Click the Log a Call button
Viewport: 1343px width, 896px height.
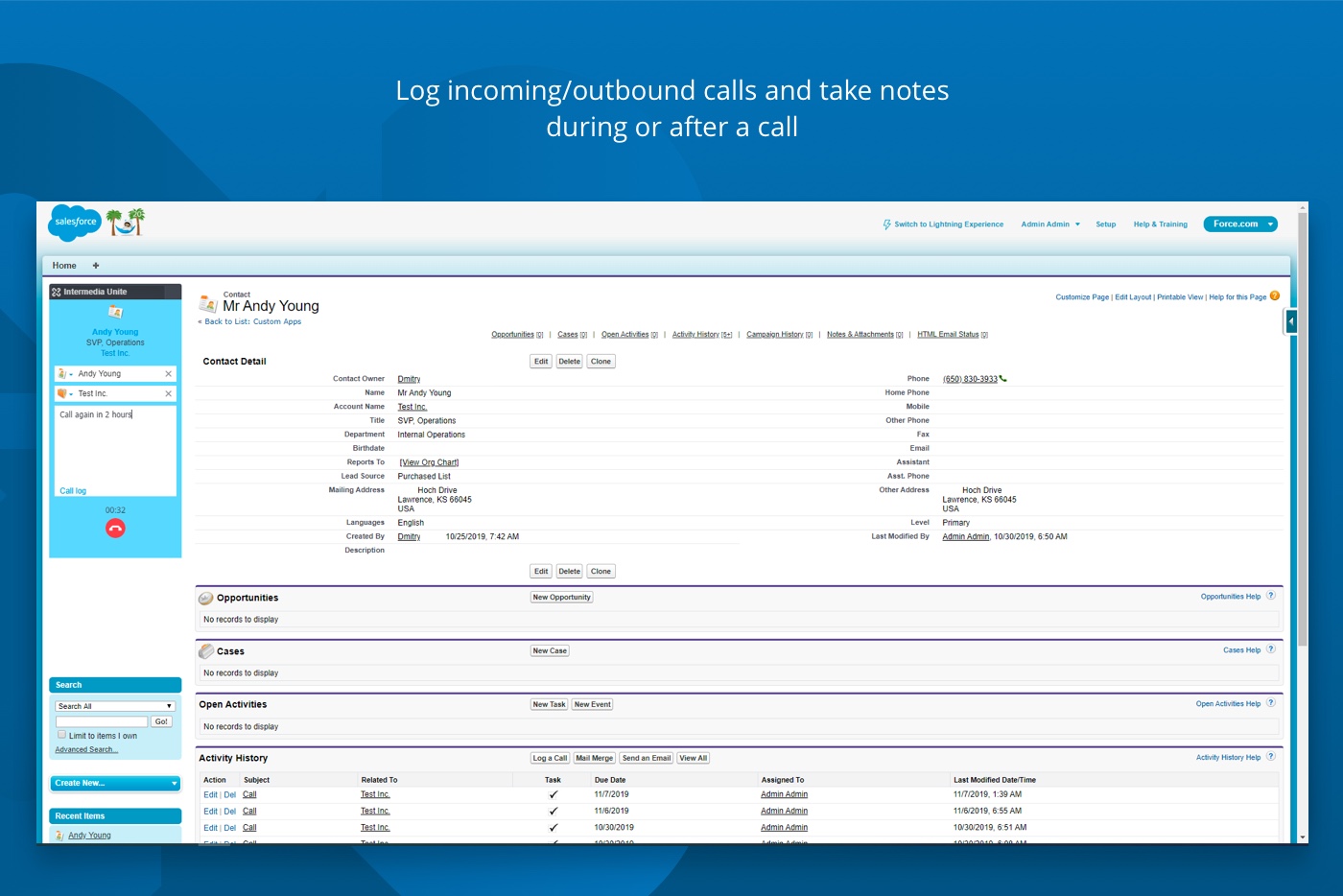(x=551, y=758)
